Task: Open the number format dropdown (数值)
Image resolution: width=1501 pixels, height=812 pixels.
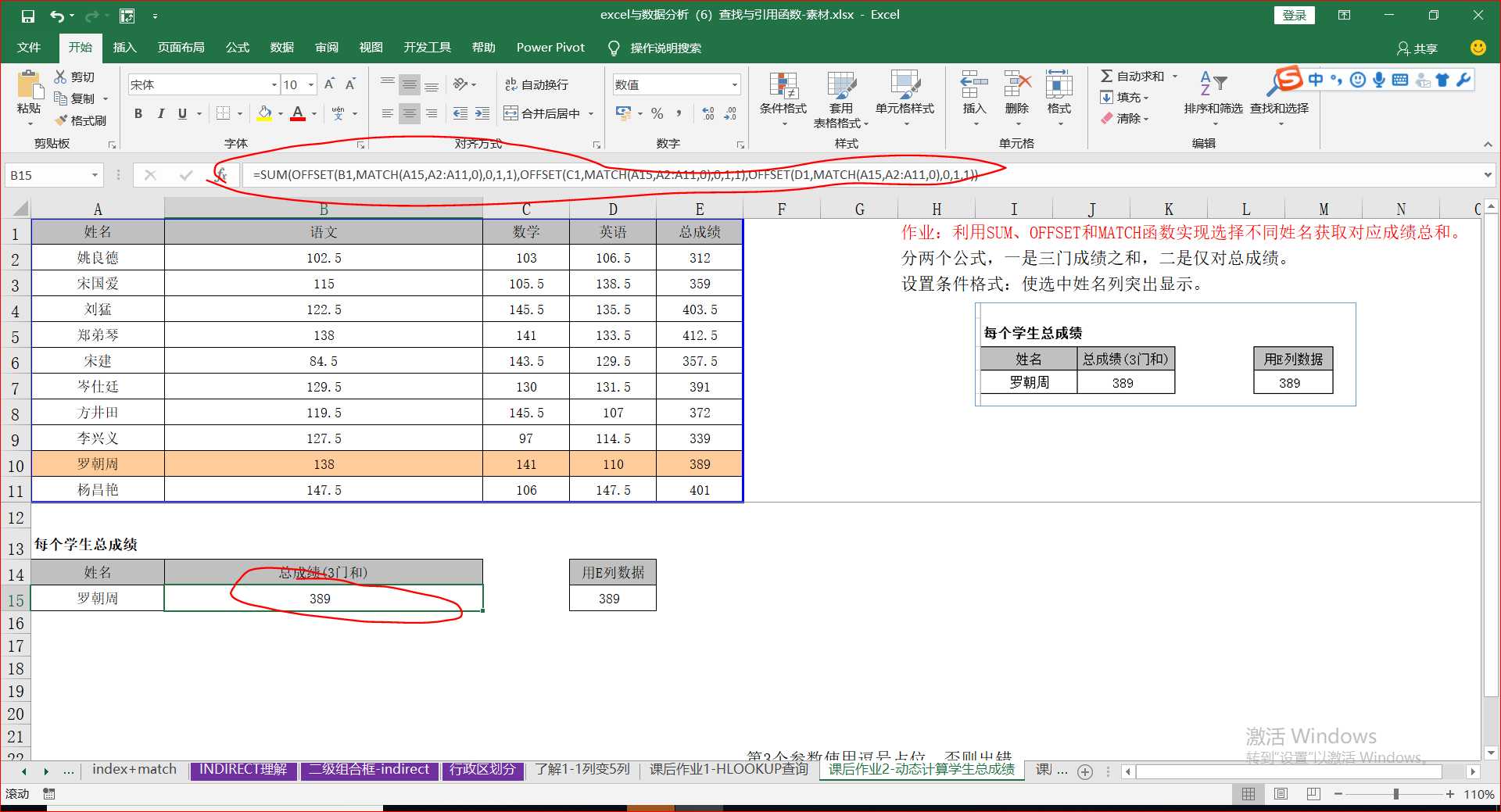Action: click(x=734, y=84)
